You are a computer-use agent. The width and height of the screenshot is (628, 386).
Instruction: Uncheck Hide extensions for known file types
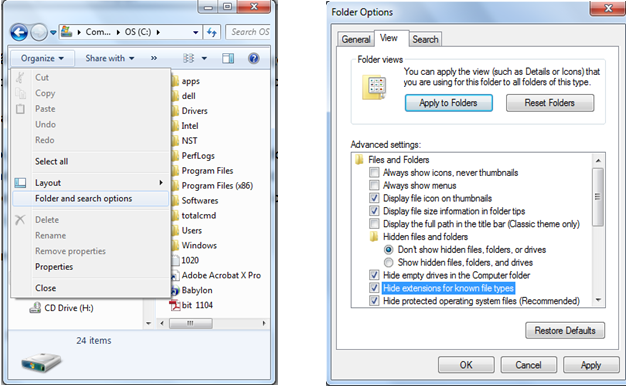[374, 288]
